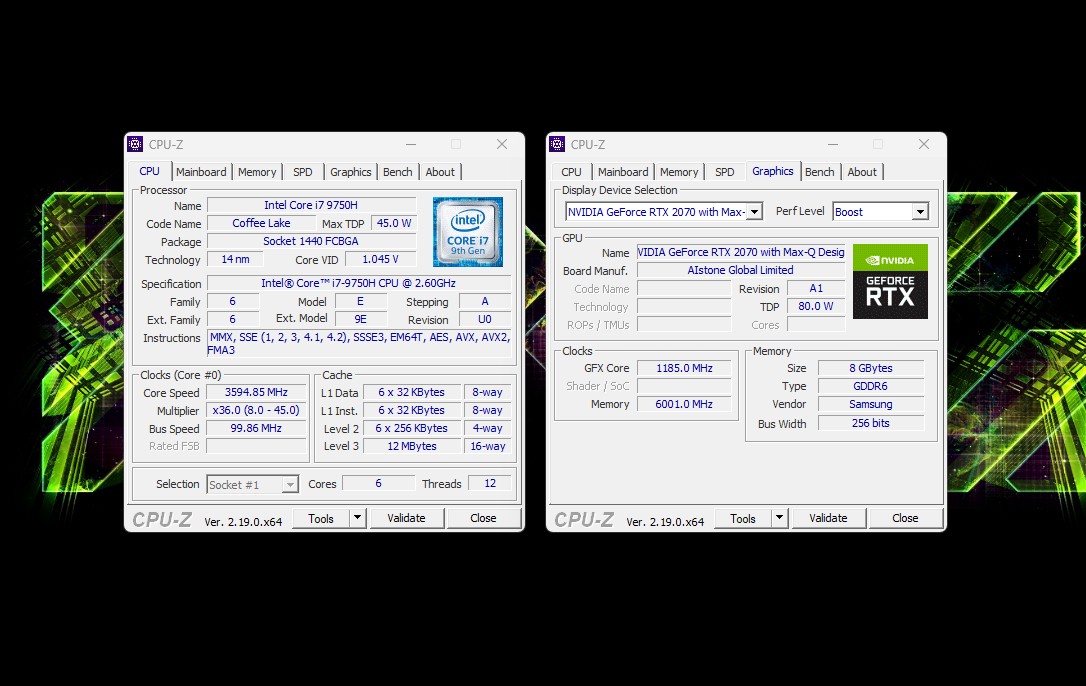
Task: Click Bus Width value 256 bits
Action: 871,423
